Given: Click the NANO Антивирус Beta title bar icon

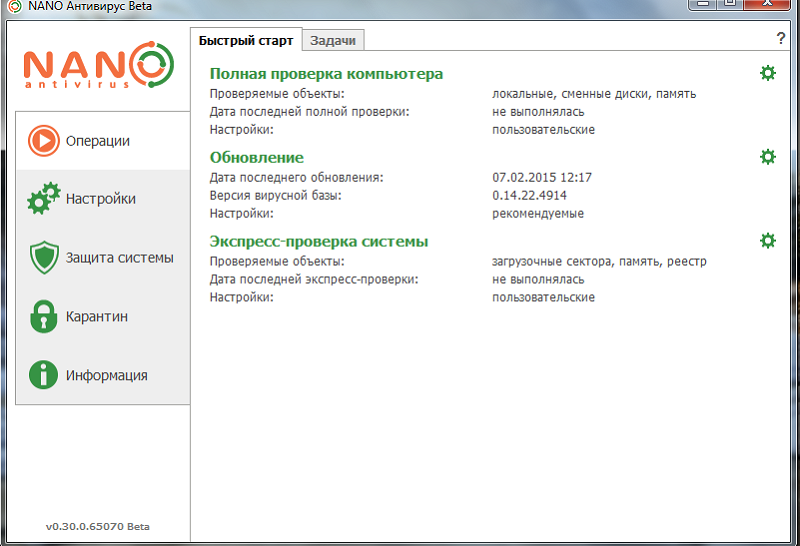Looking at the screenshot, I should coord(14,5).
